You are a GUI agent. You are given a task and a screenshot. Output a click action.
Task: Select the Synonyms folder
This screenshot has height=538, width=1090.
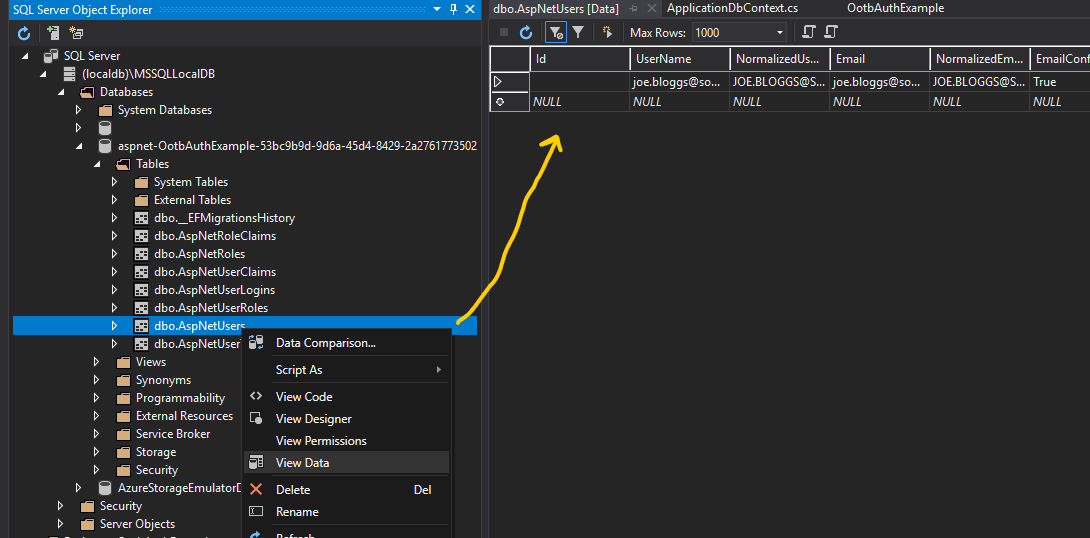(163, 380)
